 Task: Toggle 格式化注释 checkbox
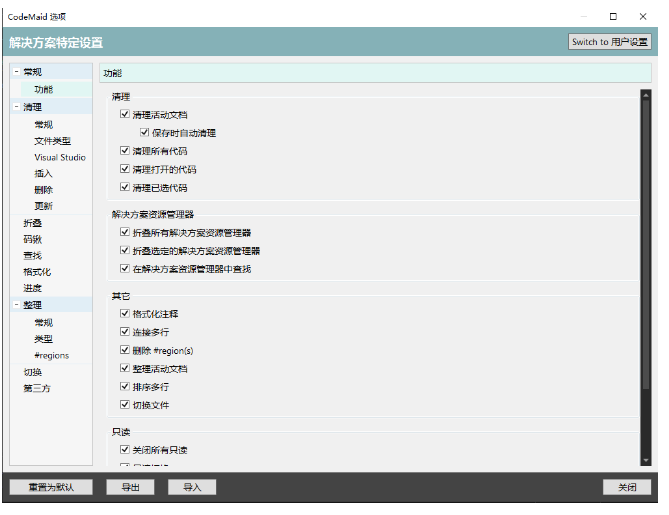click(125, 314)
